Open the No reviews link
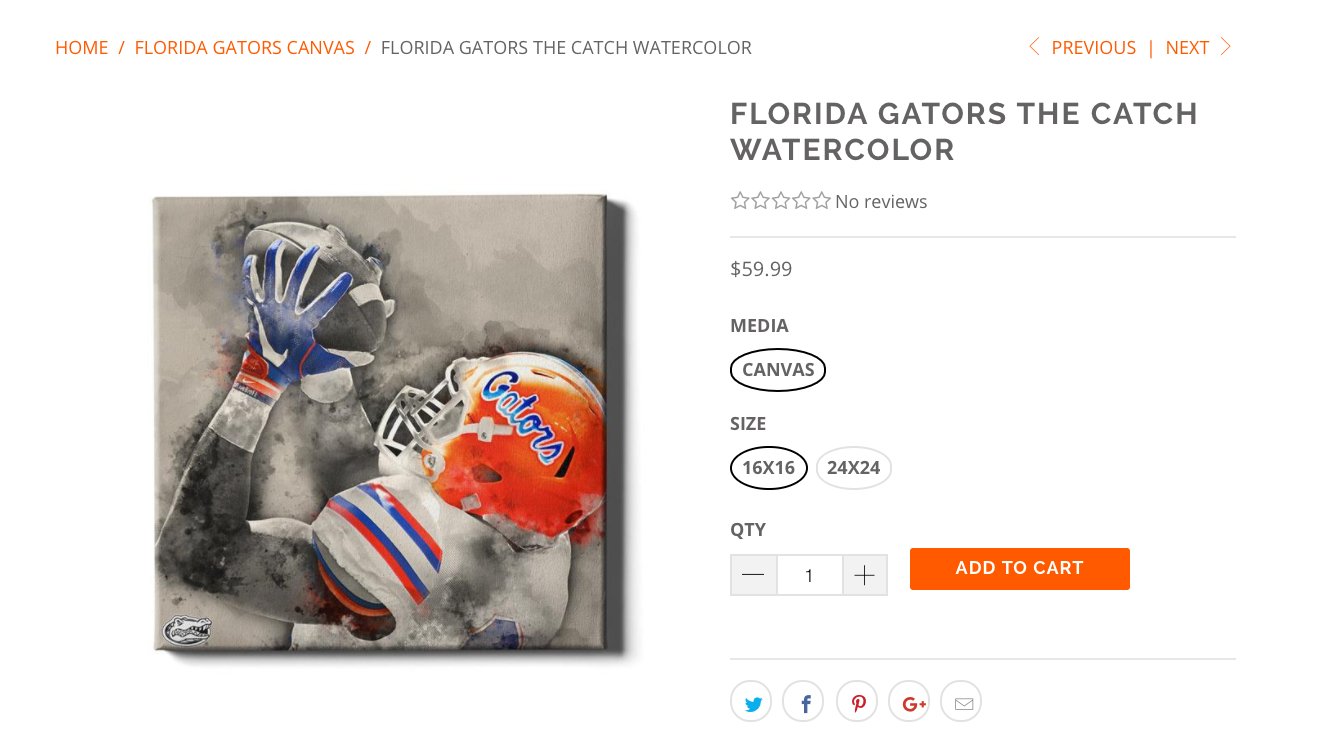1320x730 pixels. [881, 202]
